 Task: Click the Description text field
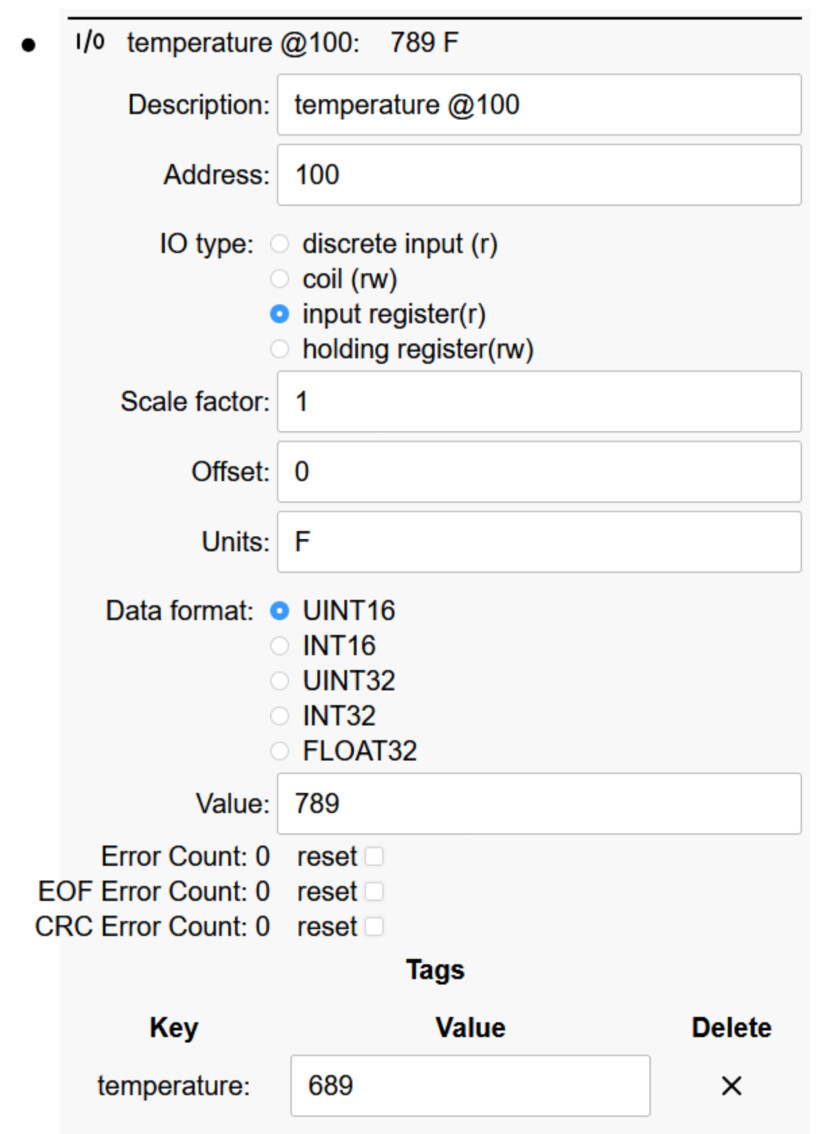click(x=539, y=104)
